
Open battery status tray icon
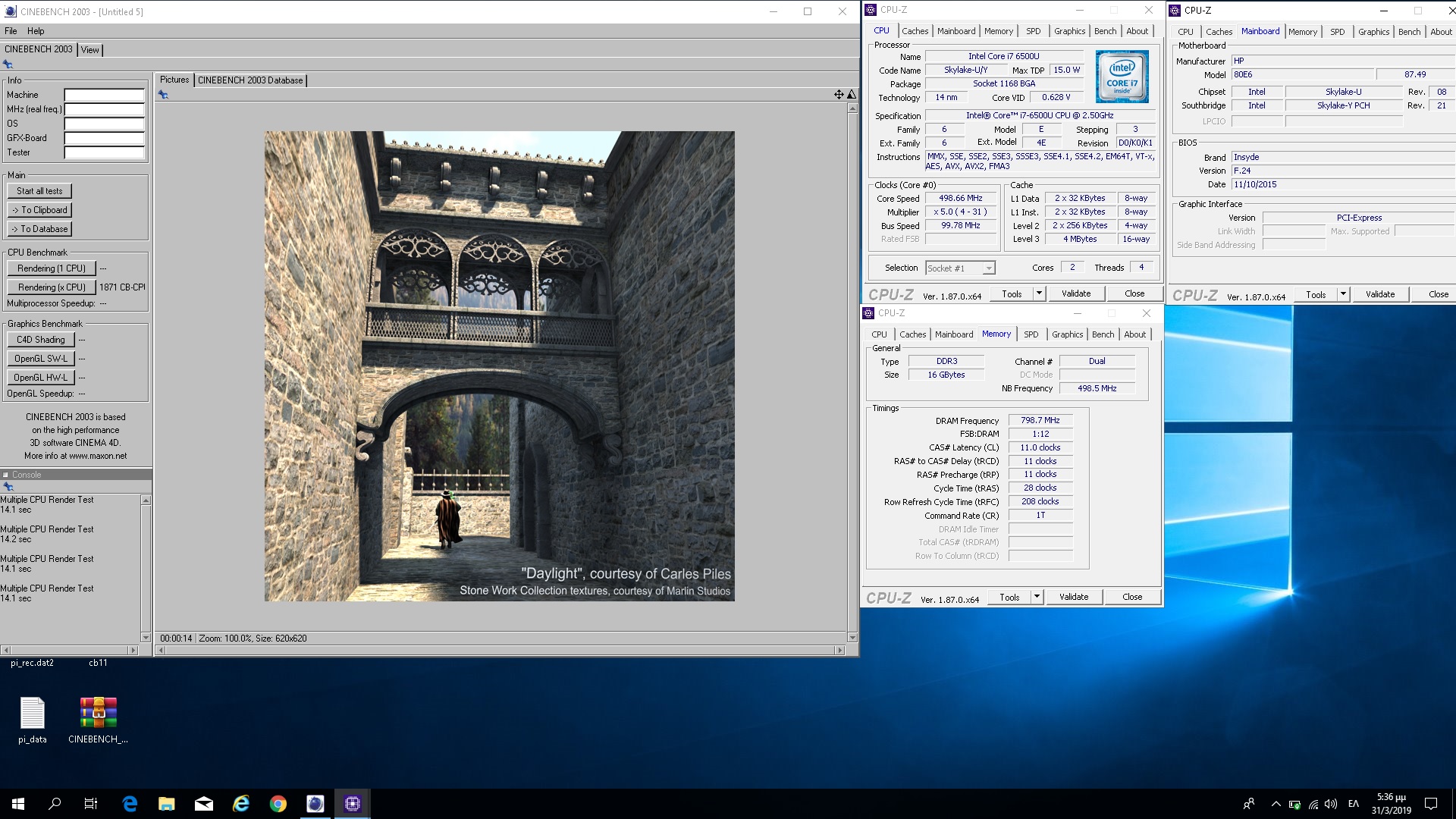pos(1294,804)
